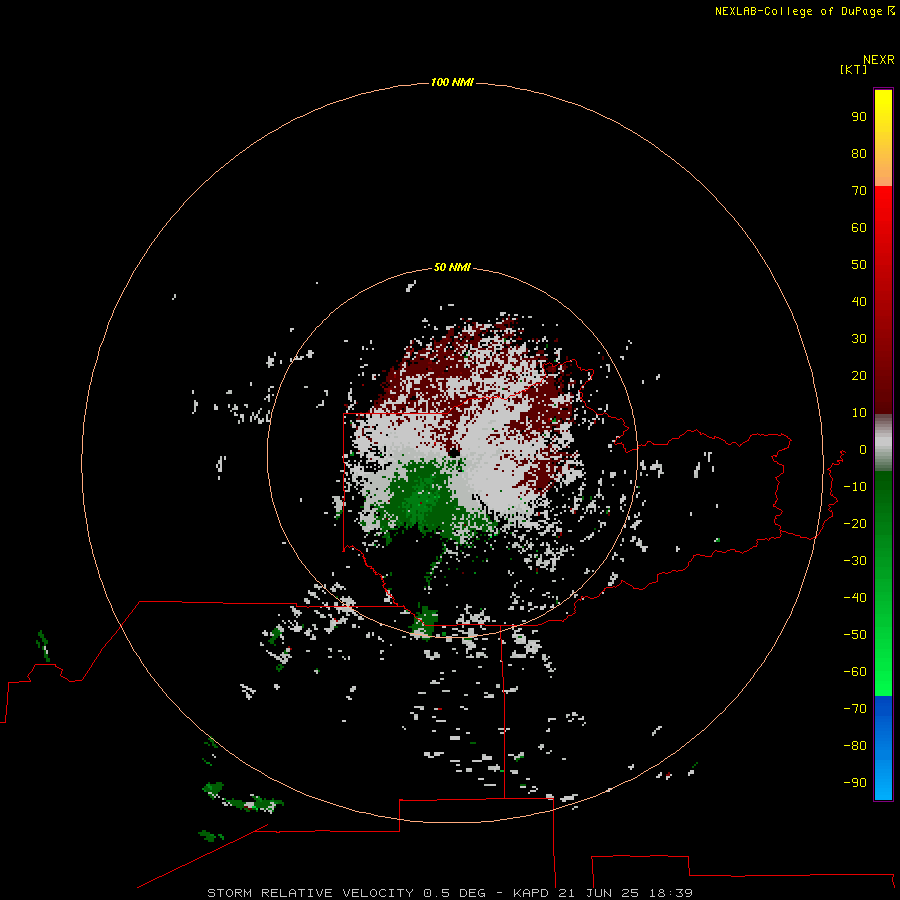The image size is (900, 900).
Task: Click the -90 value on the velocity scale
Action: [x=855, y=783]
